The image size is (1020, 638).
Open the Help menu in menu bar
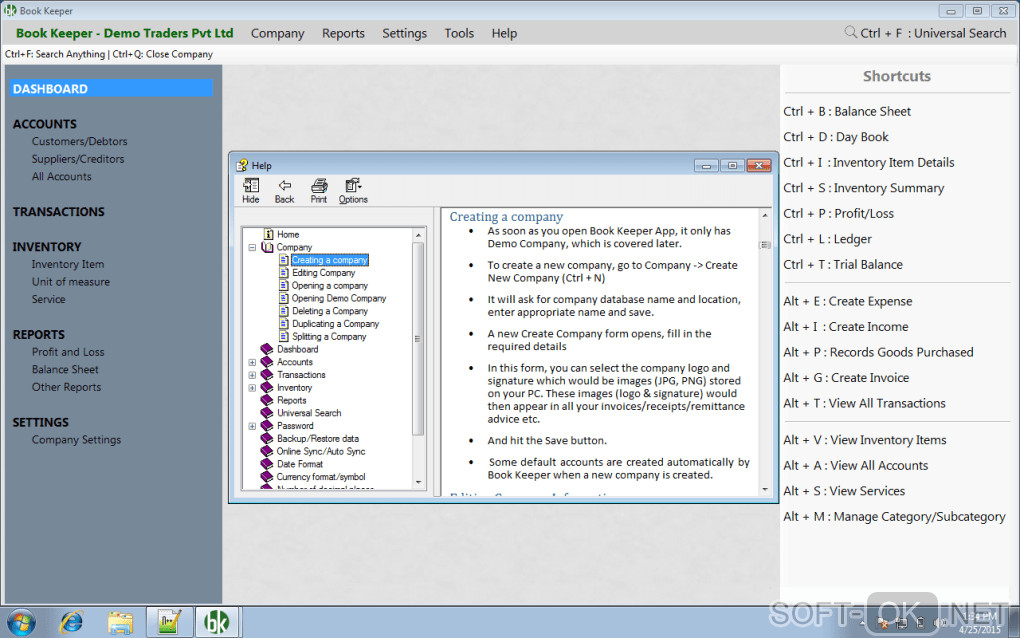pyautogui.click(x=503, y=33)
